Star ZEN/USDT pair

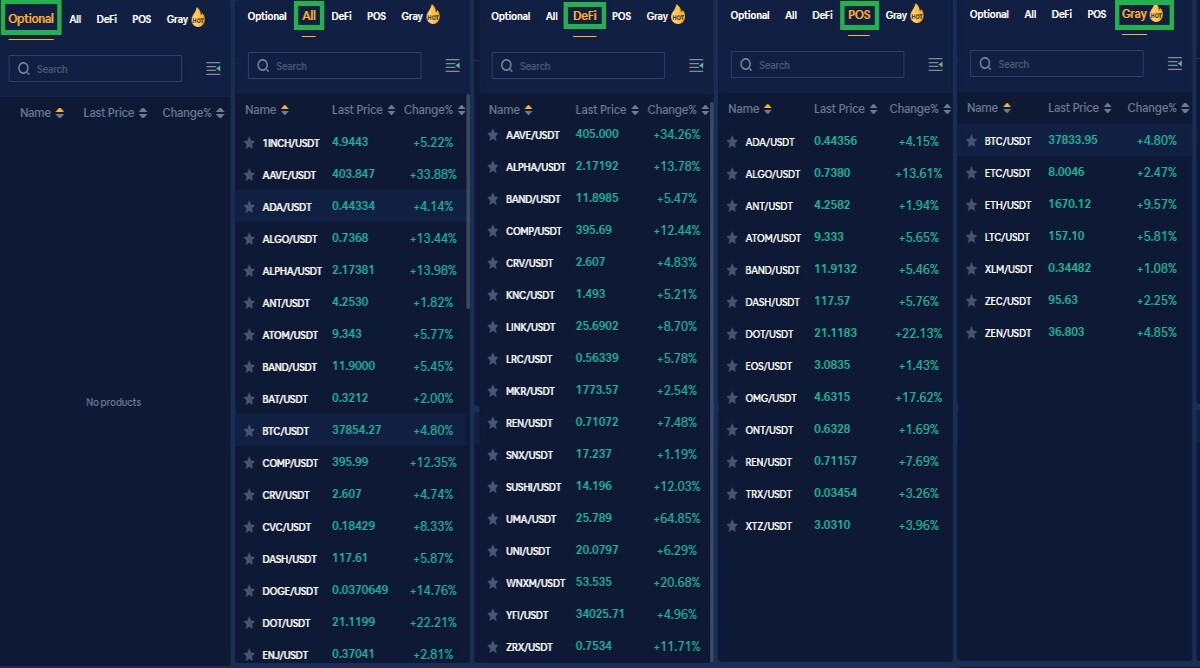tap(971, 333)
